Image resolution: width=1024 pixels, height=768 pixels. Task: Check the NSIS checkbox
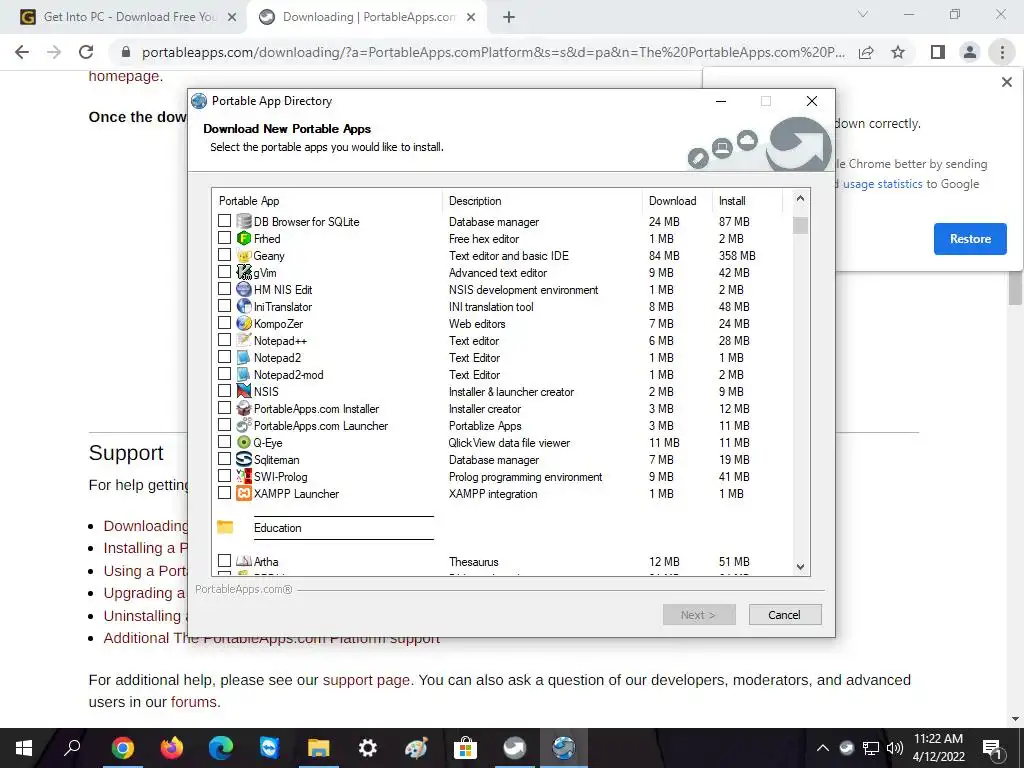[x=224, y=391]
